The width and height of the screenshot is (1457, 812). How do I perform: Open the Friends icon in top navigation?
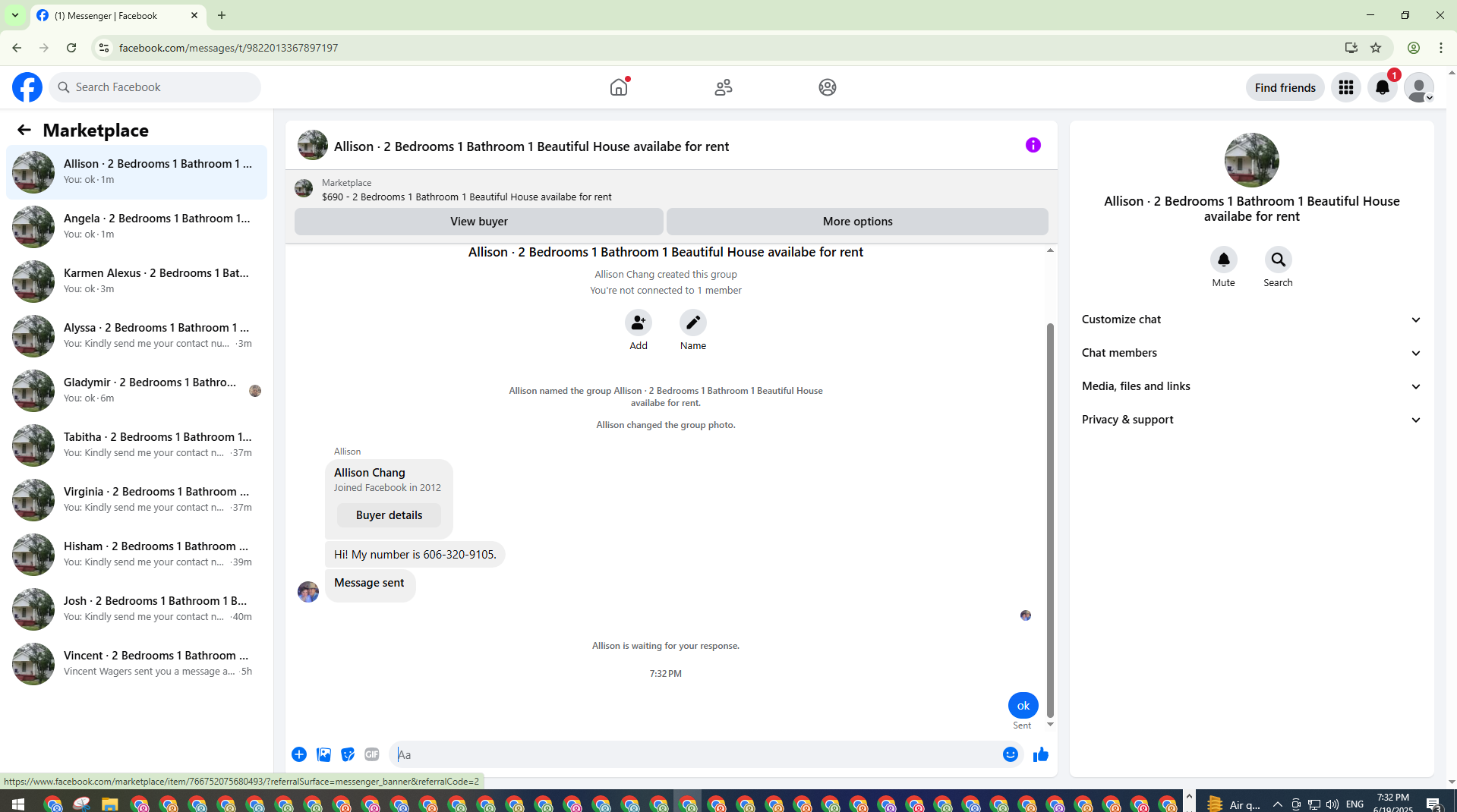[724, 87]
